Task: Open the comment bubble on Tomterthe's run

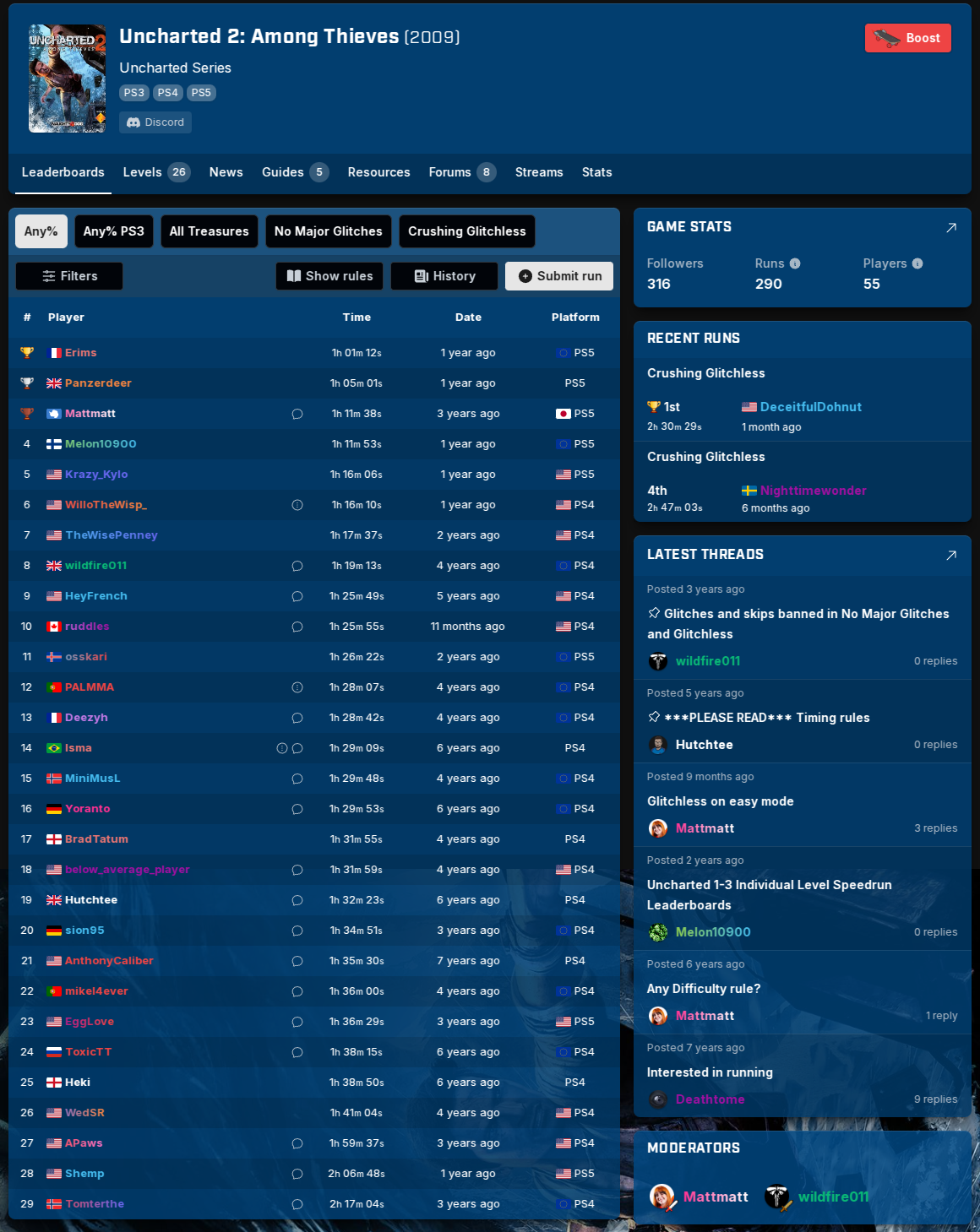Action: (x=297, y=1204)
